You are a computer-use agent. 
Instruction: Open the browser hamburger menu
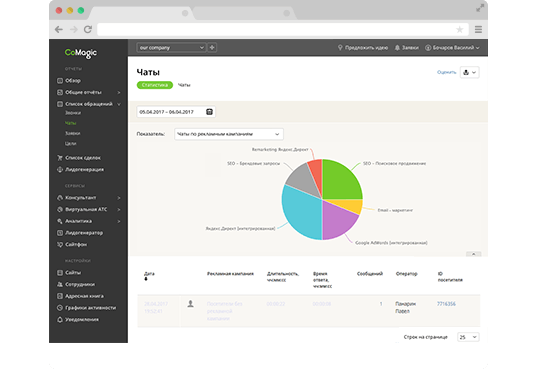(478, 29)
